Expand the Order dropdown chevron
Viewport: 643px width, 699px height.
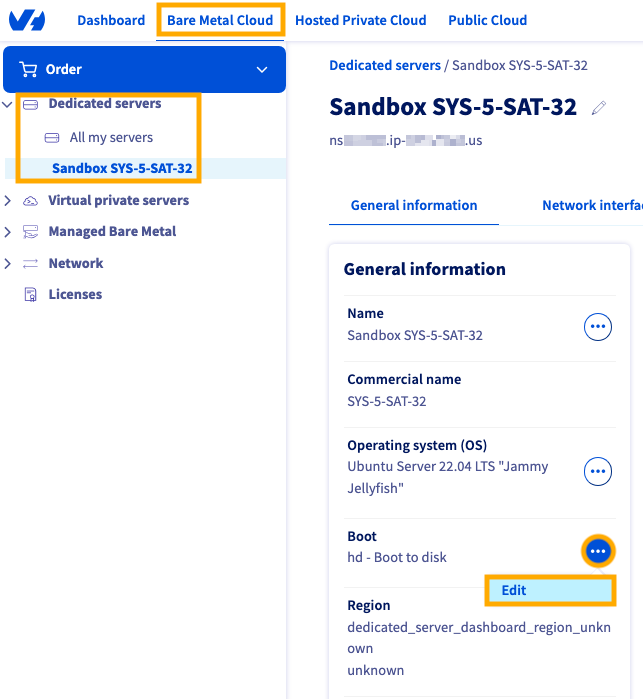click(262, 70)
